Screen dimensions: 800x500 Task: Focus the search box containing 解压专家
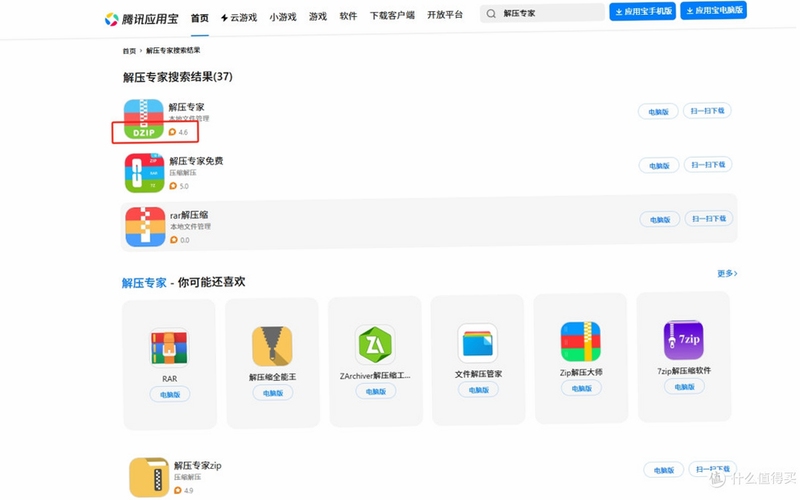click(x=542, y=13)
